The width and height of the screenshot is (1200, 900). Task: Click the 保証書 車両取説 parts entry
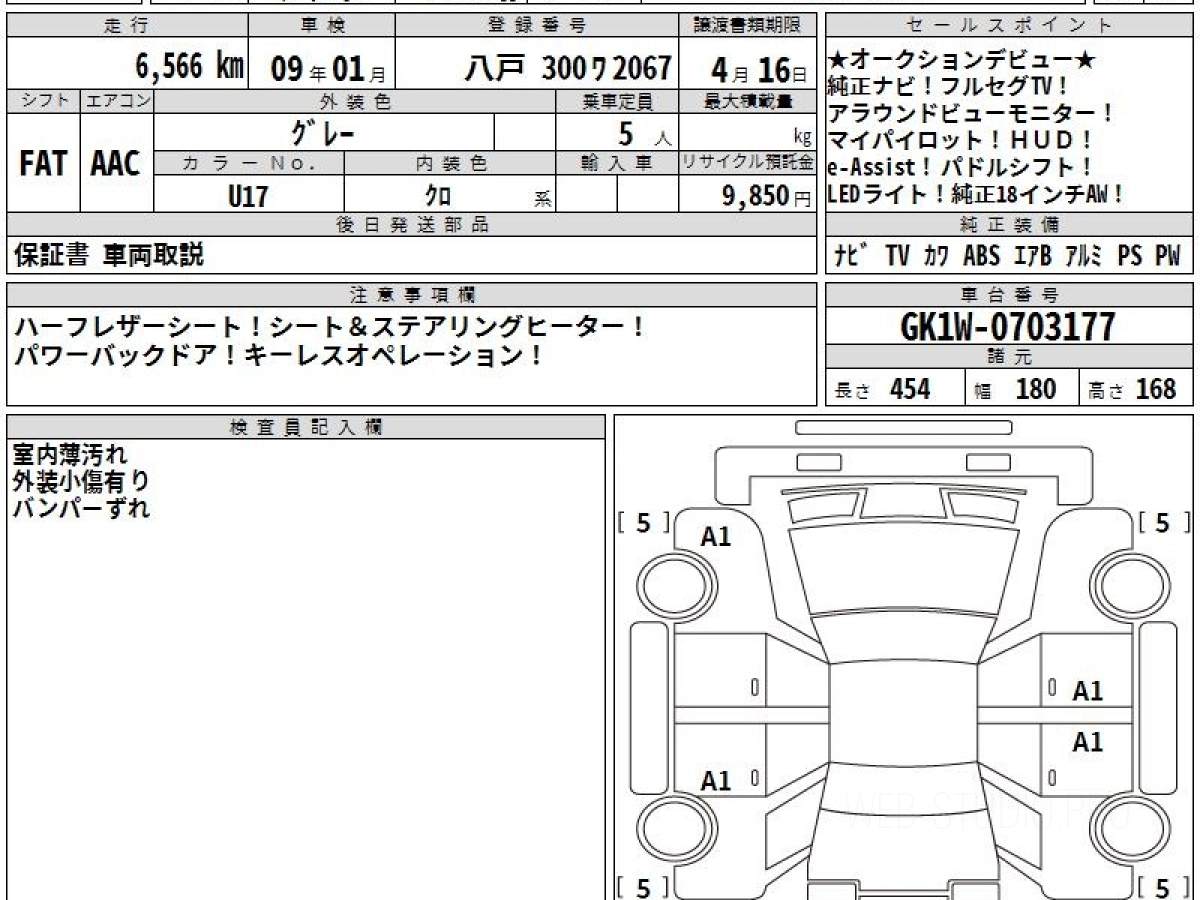pyautogui.click(x=109, y=256)
